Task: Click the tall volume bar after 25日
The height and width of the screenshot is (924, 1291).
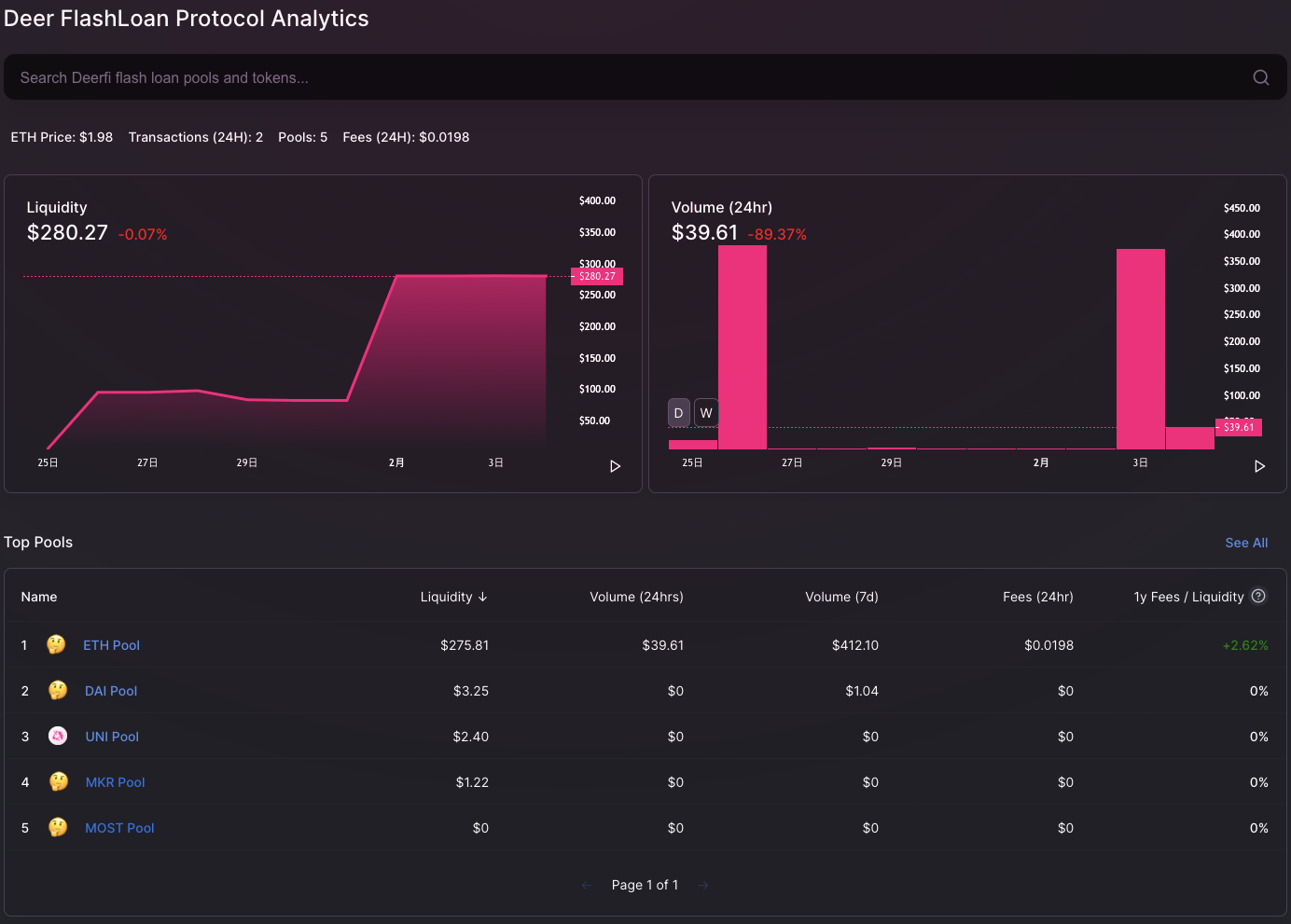Action: 743,347
